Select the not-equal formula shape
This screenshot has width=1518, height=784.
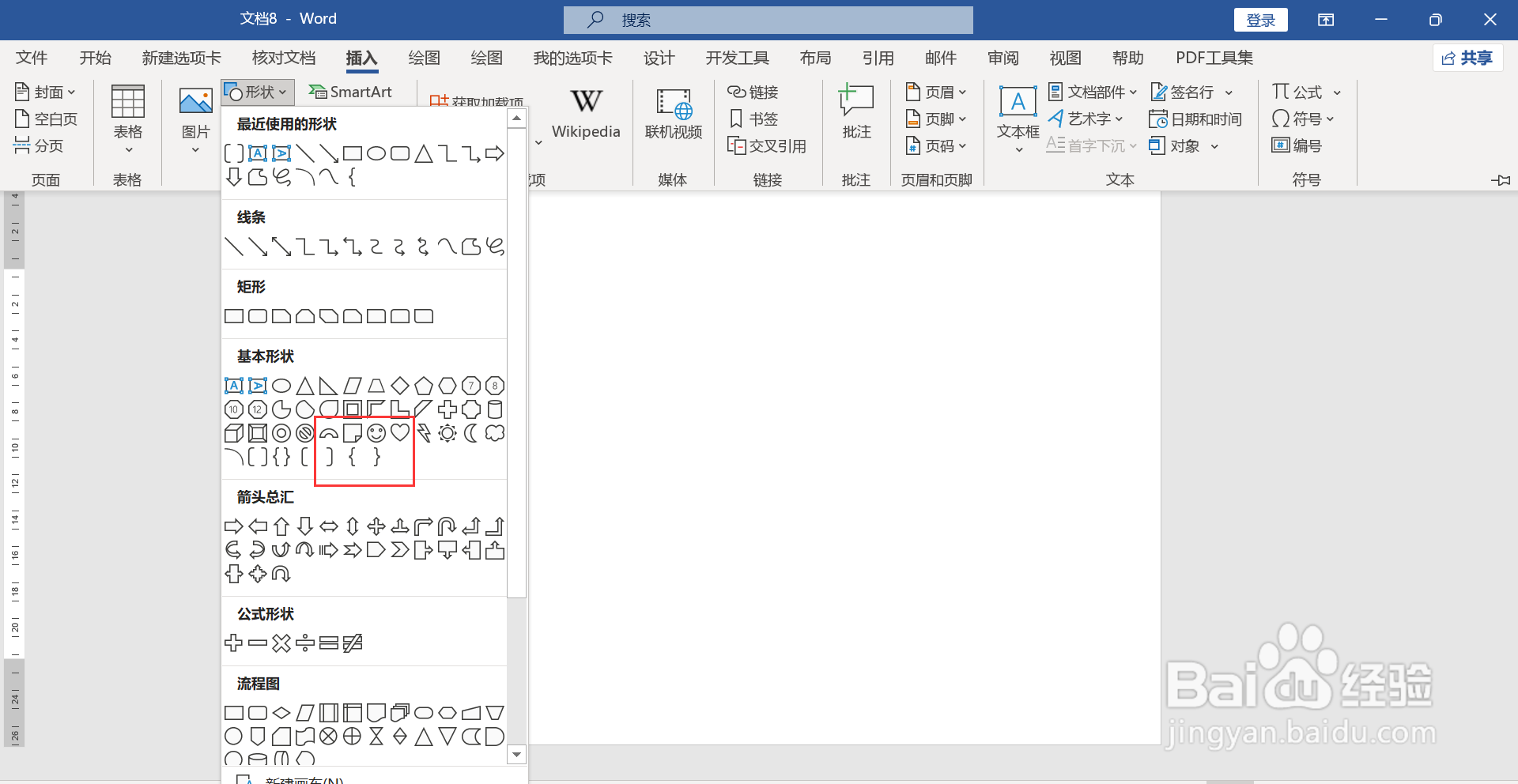[353, 643]
